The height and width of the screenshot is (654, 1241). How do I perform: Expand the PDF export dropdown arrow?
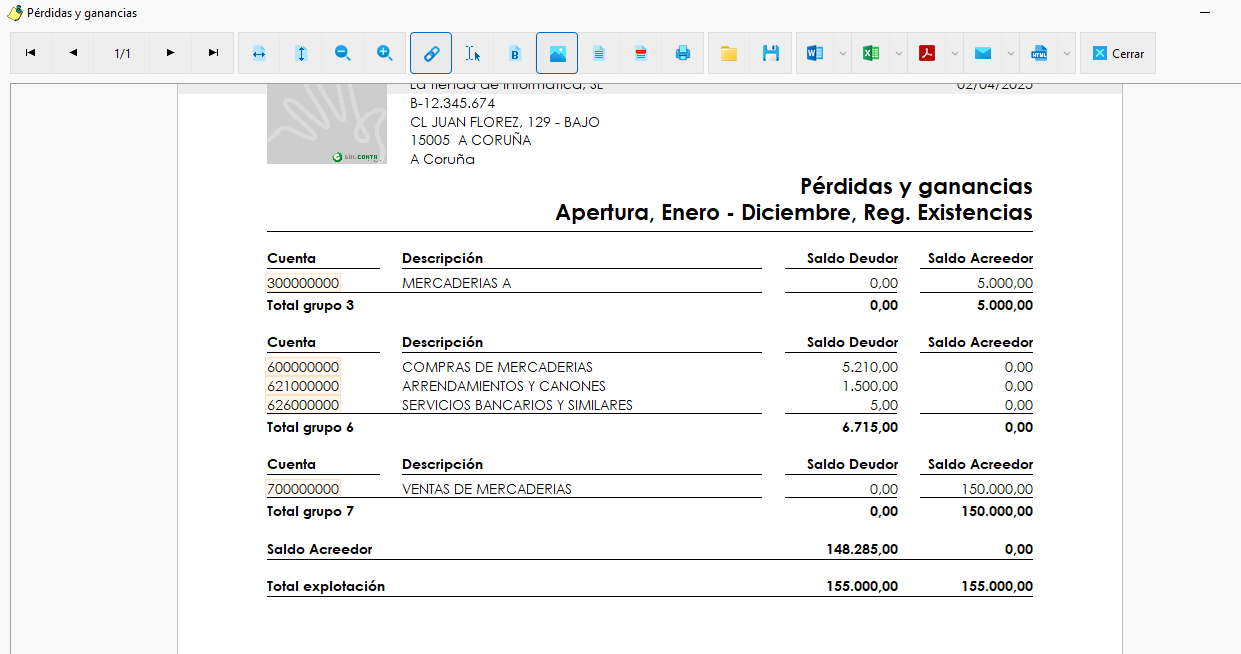[x=955, y=53]
